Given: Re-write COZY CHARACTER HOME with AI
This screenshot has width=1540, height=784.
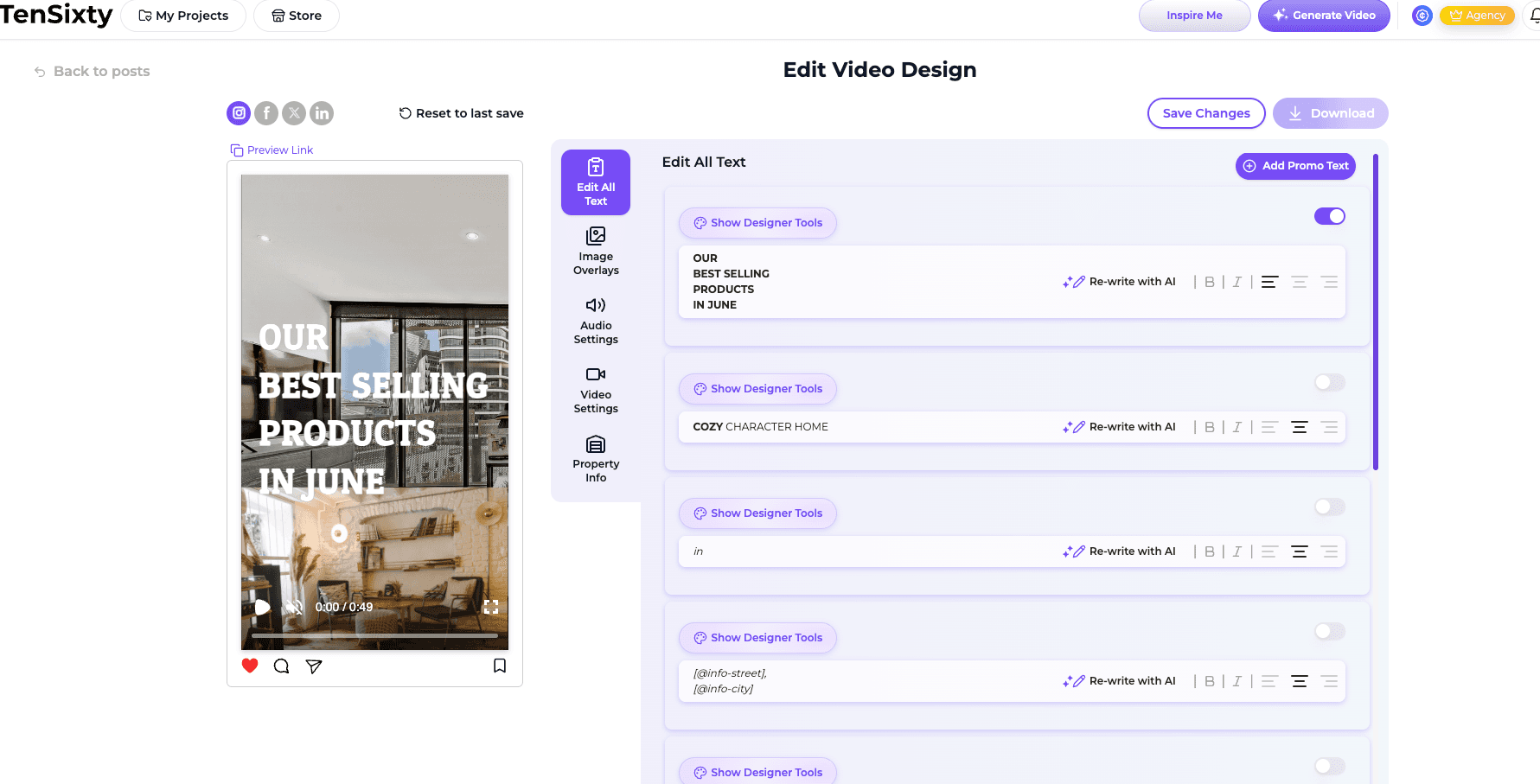Looking at the screenshot, I should coord(1119,427).
